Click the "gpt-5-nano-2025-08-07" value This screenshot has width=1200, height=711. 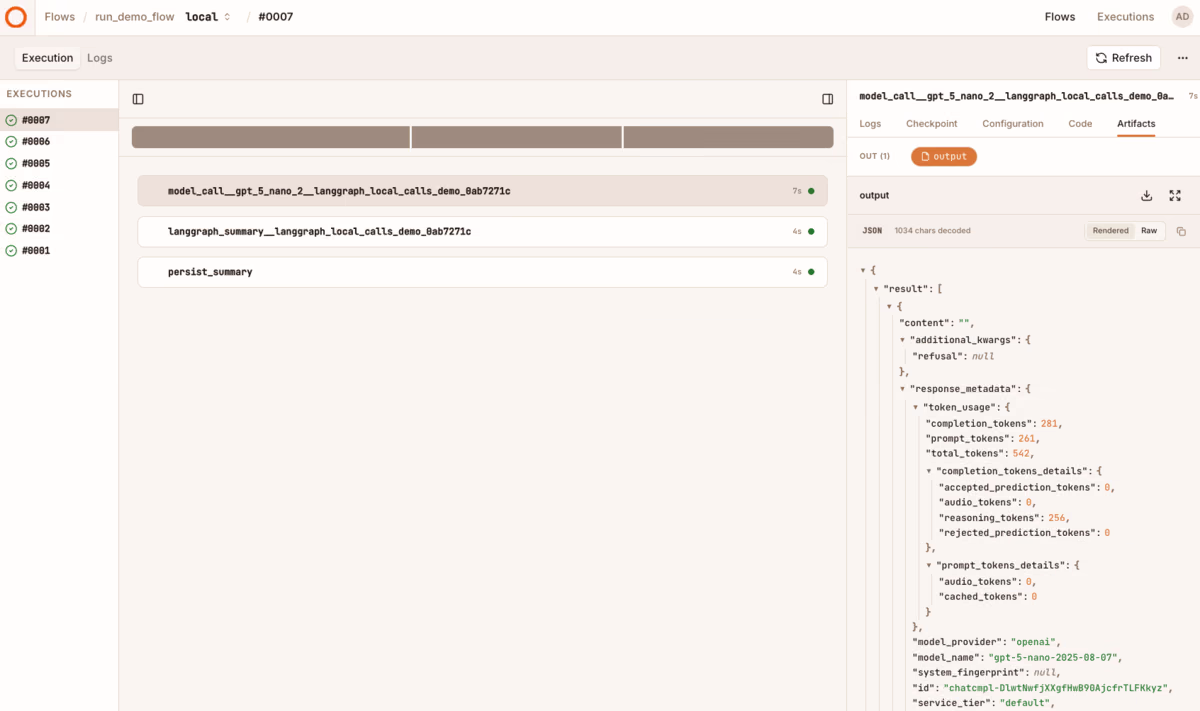click(1055, 657)
